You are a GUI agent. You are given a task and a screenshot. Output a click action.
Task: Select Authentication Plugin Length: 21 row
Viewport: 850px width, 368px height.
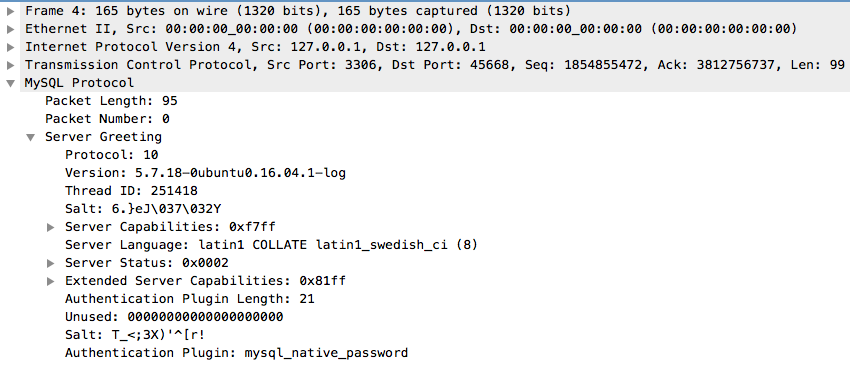pos(189,299)
